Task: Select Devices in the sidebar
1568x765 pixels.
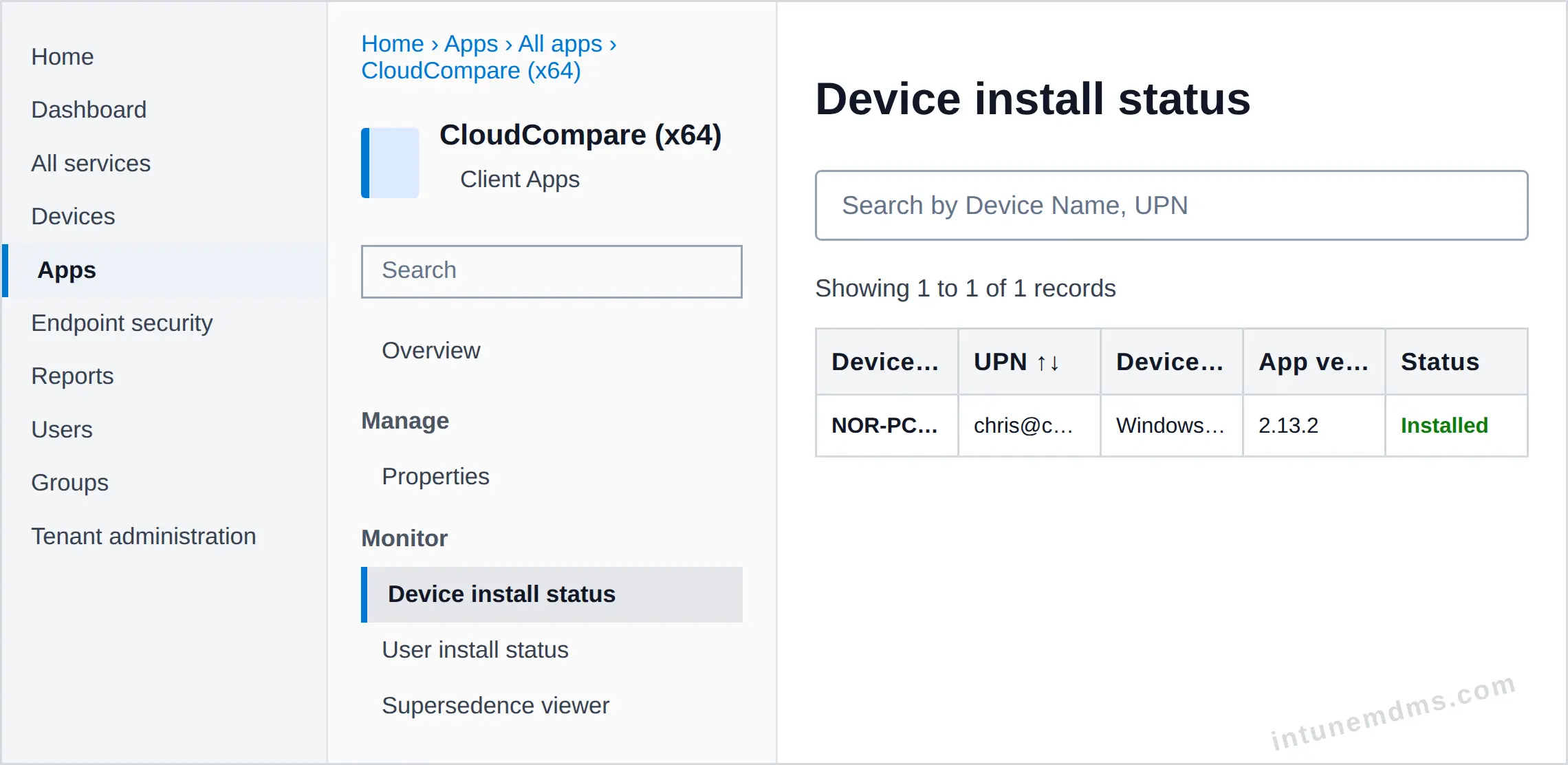Action: (x=73, y=216)
